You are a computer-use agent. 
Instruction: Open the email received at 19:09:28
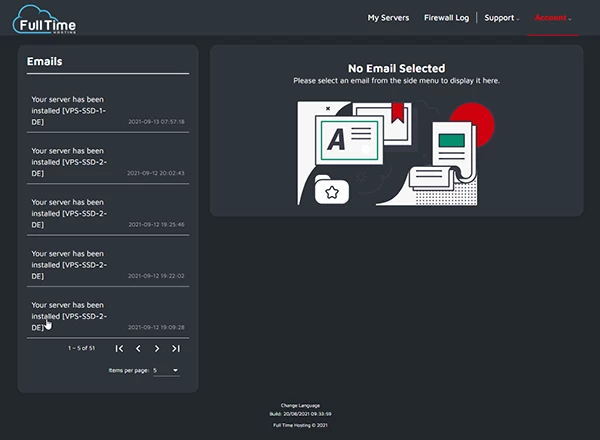point(108,315)
